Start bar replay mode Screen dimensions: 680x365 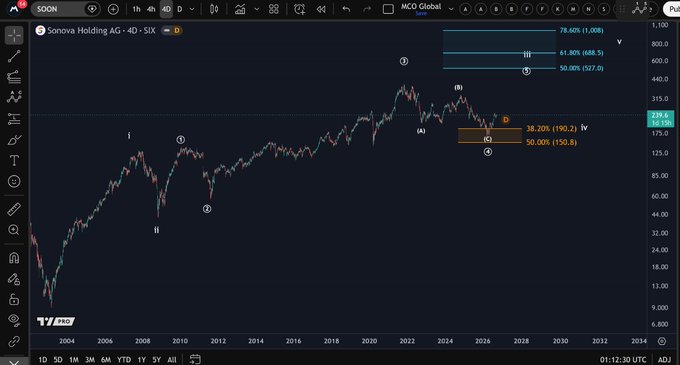click(x=321, y=9)
